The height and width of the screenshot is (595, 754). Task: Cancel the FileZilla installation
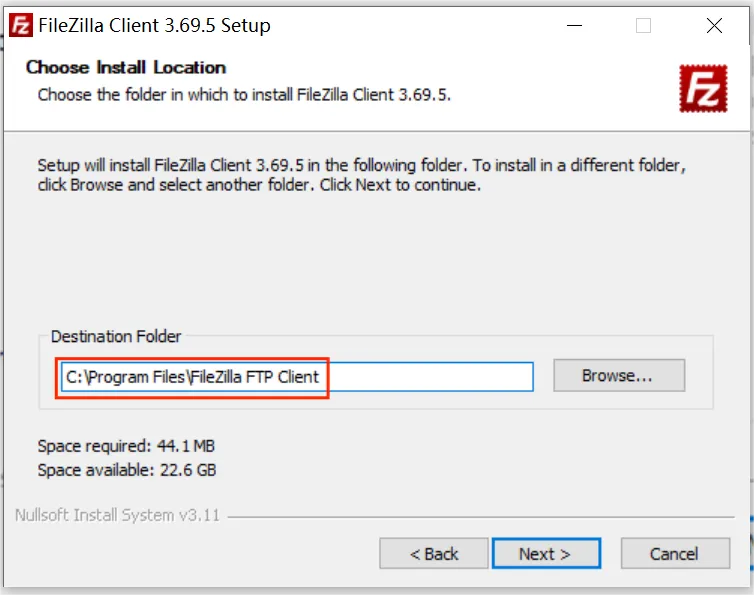(673, 553)
